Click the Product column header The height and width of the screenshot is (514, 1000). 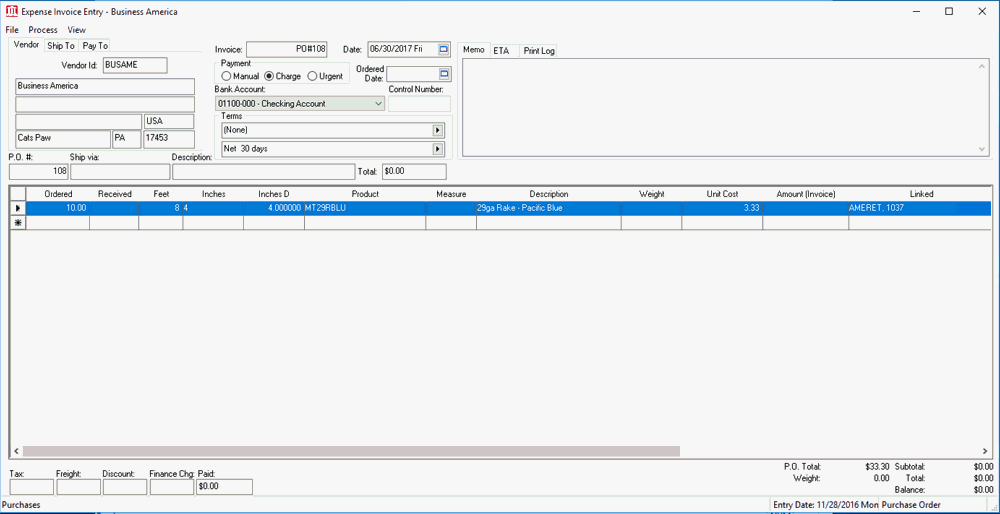(365, 194)
